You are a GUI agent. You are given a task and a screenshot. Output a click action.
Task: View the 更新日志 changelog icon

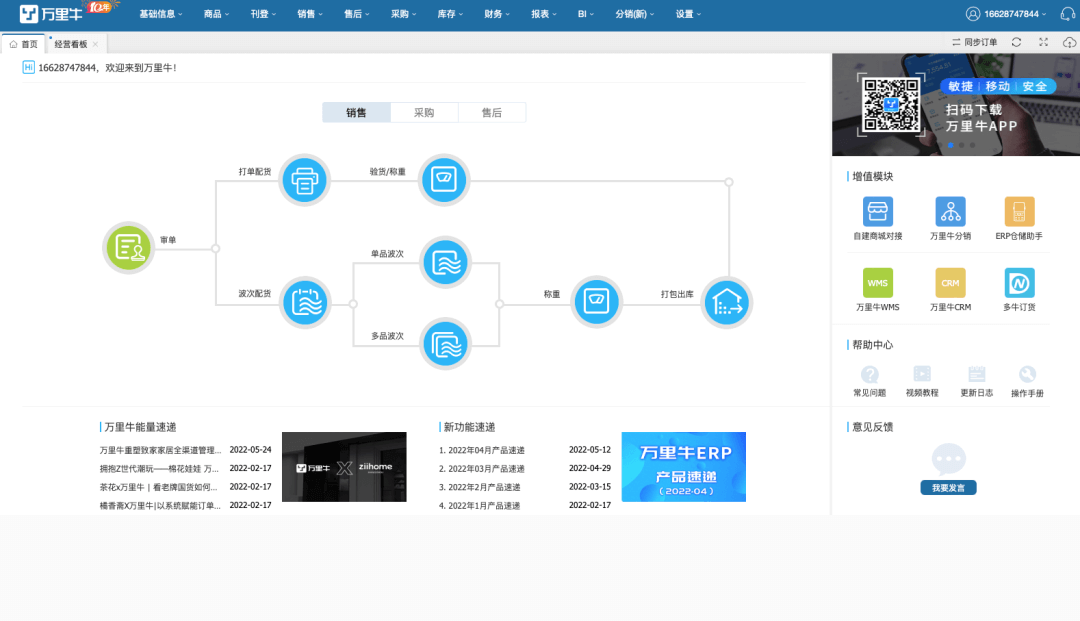click(x=977, y=374)
